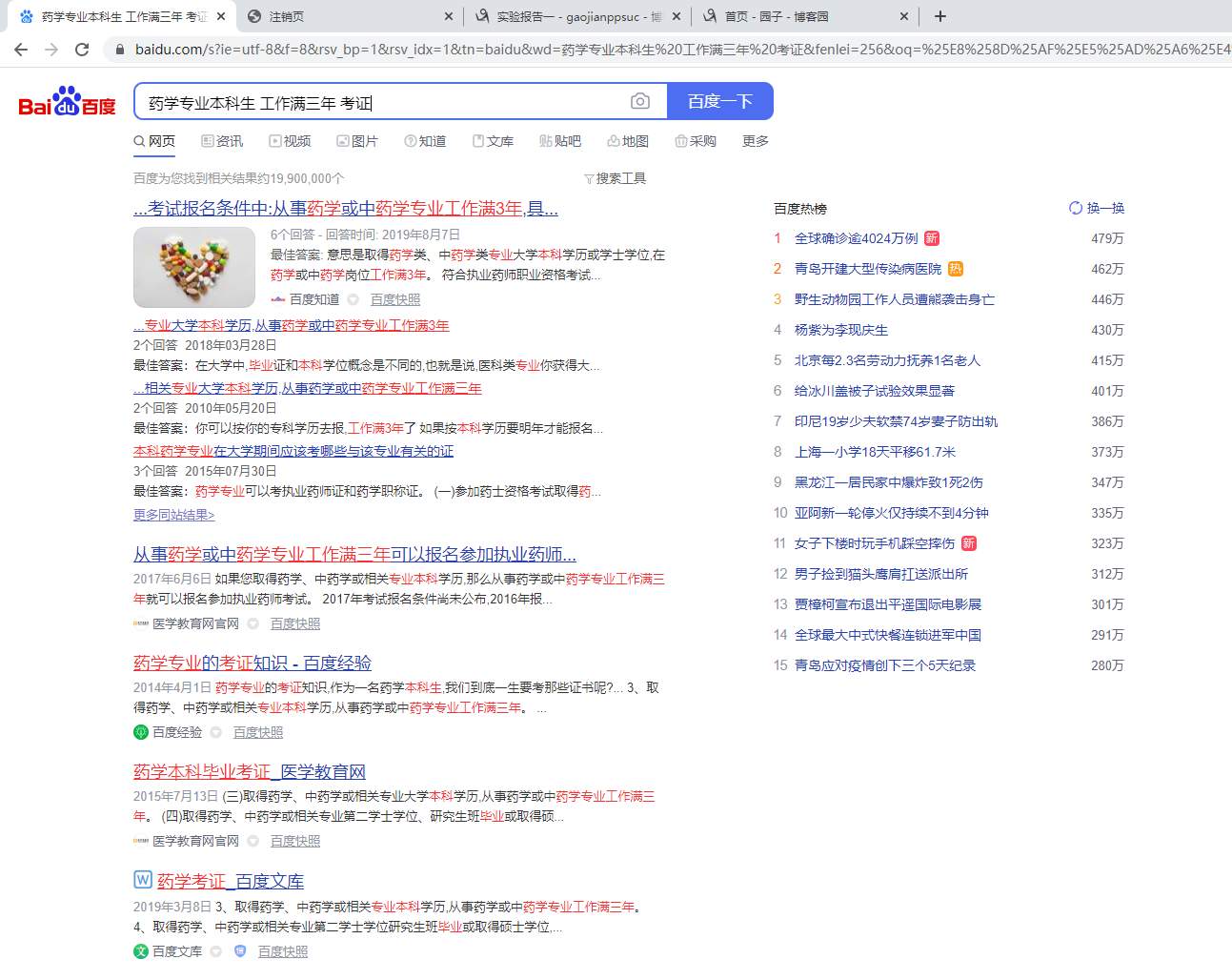This screenshot has height=980, width=1232.
Task: Open 百度快照 next to 百度知道
Action: click(x=395, y=299)
